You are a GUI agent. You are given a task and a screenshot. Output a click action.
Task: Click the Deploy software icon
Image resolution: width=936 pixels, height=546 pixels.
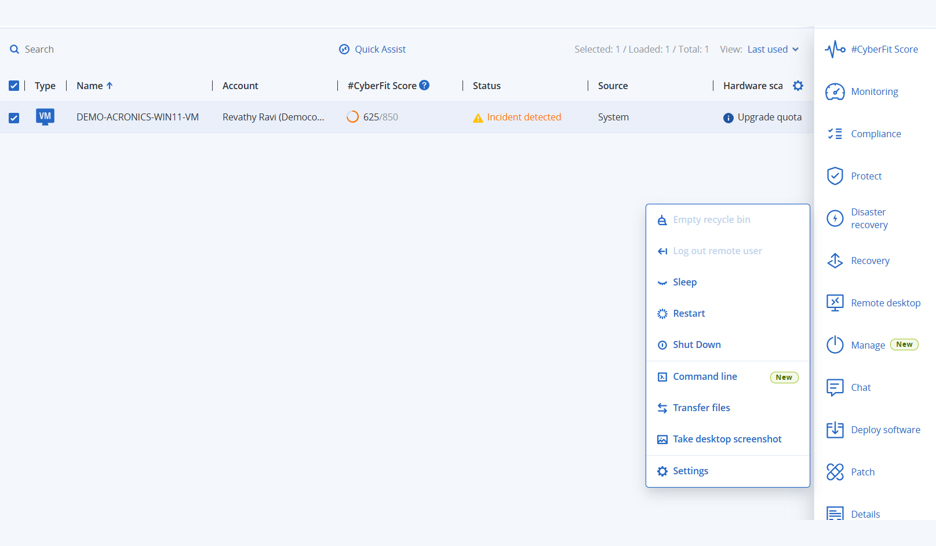(835, 430)
